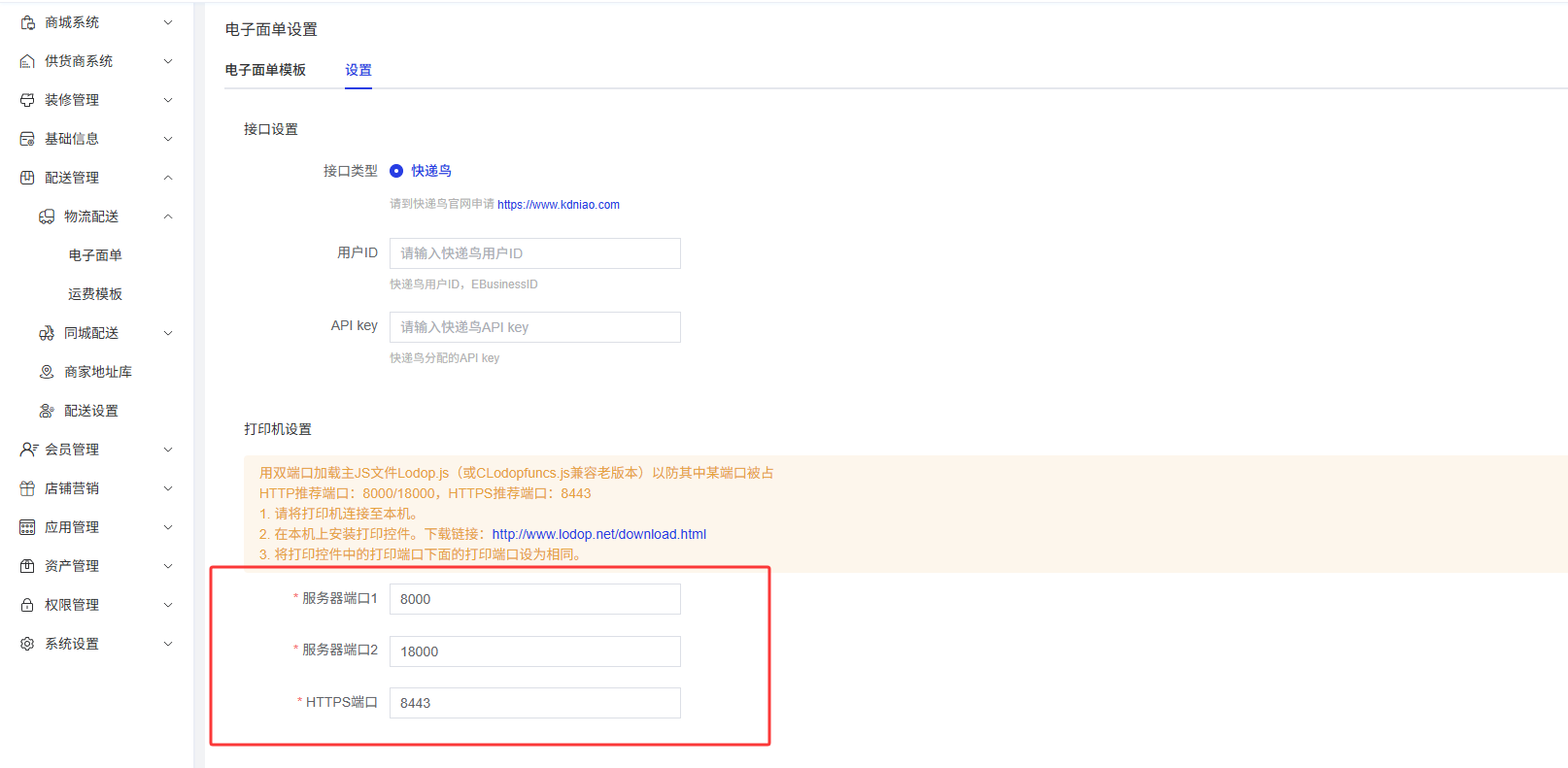Expand the 应用管理 menu chevron
Image resolution: width=1568 pixels, height=768 pixels.
point(168,527)
